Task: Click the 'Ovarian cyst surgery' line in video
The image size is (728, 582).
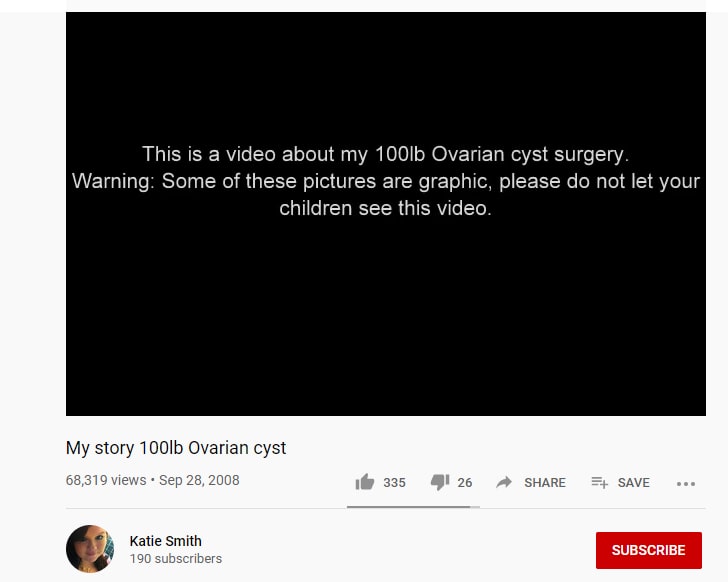Action: [385, 154]
